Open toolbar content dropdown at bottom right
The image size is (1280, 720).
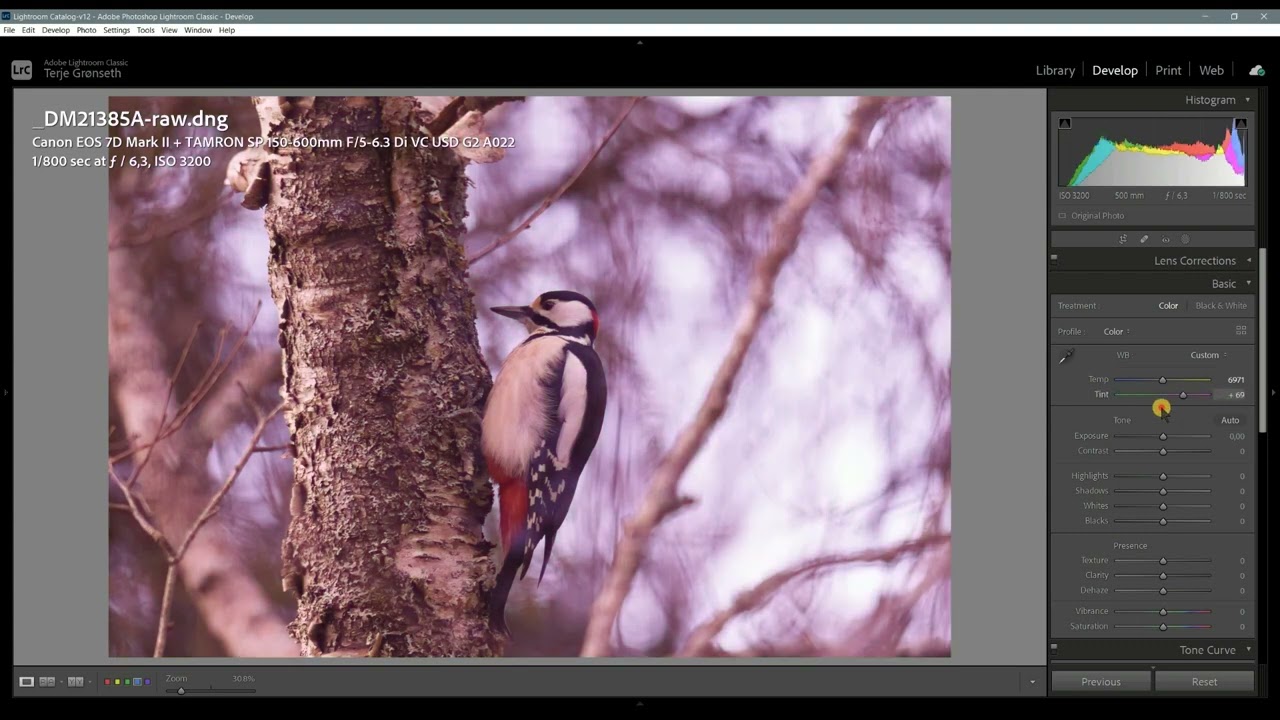tap(1032, 682)
